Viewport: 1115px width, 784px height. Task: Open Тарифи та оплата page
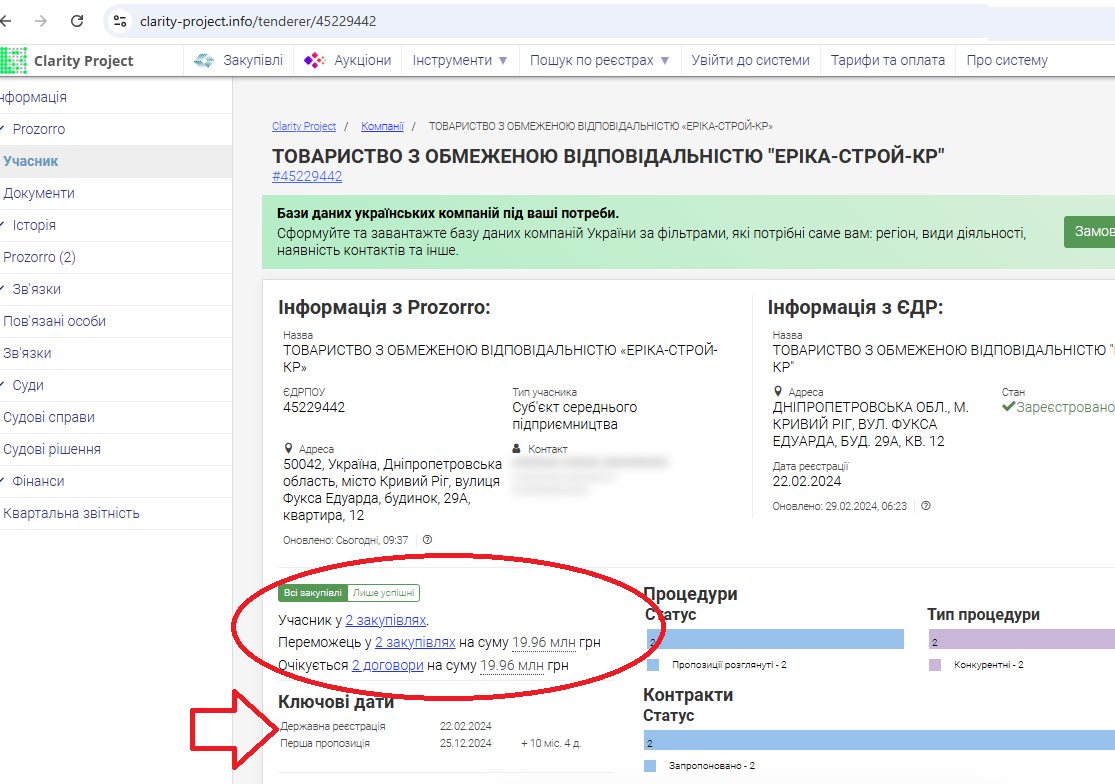(x=887, y=60)
